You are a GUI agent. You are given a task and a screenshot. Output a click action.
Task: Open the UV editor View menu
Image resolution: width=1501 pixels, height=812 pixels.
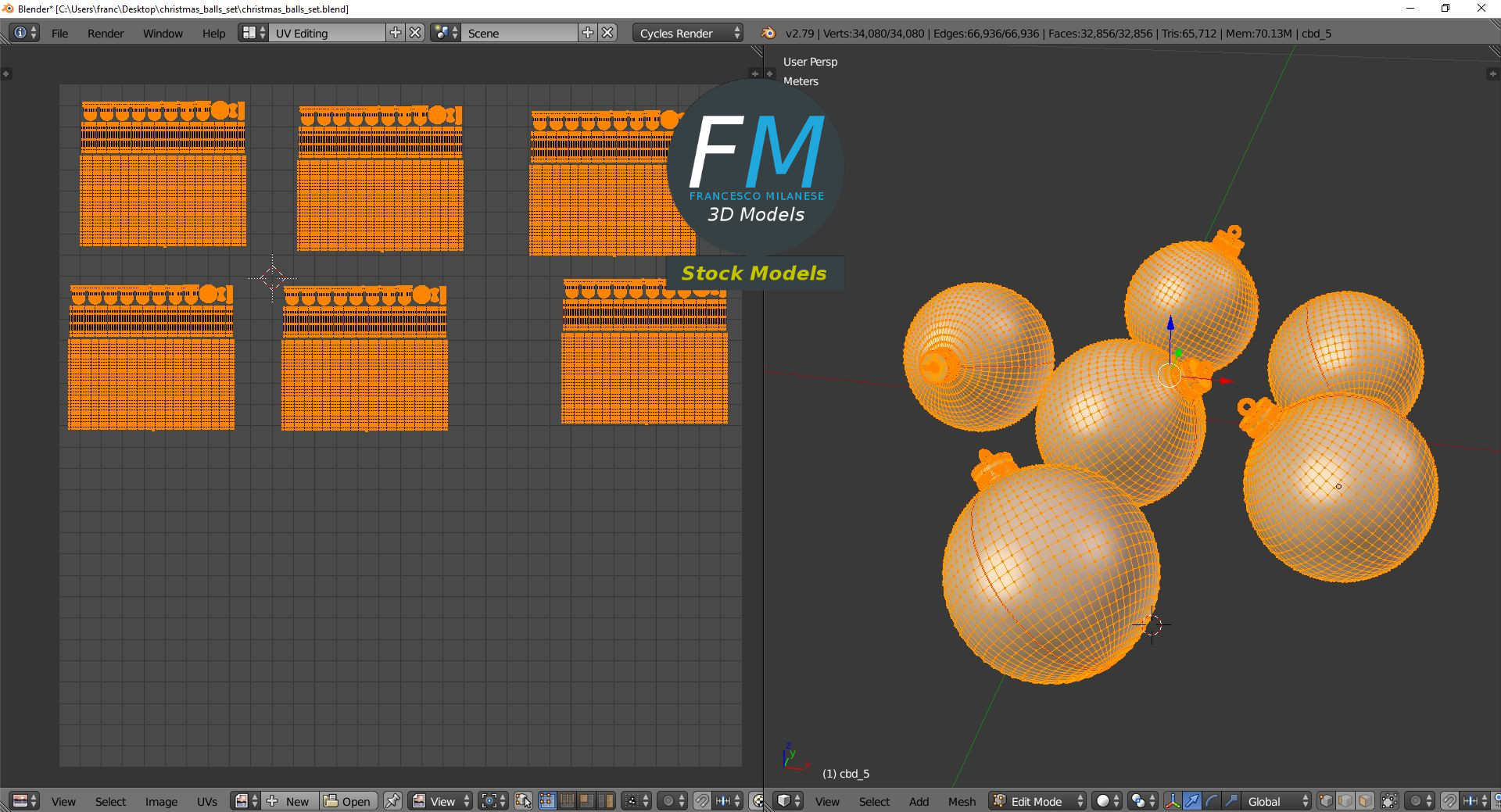[x=63, y=802]
